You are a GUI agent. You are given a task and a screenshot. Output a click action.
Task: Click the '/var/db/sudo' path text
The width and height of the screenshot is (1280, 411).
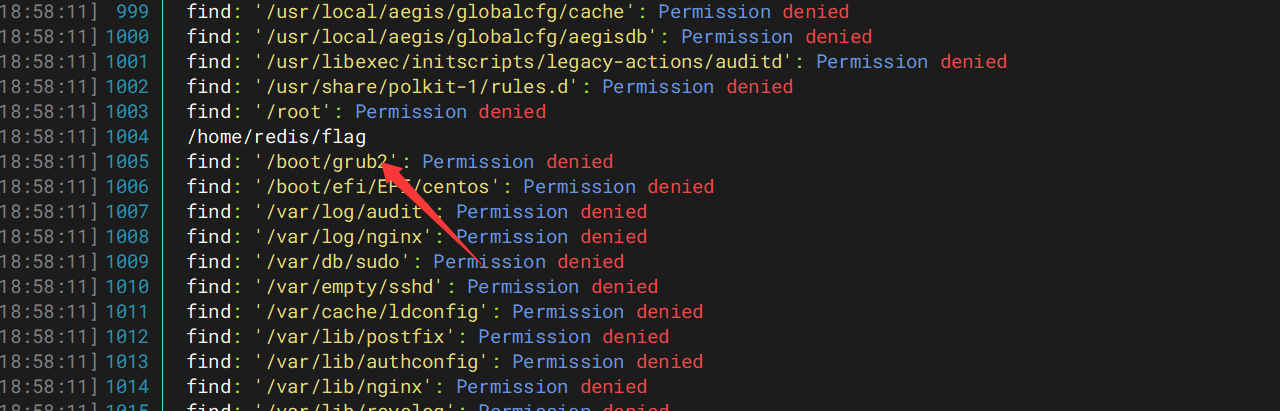coord(333,262)
